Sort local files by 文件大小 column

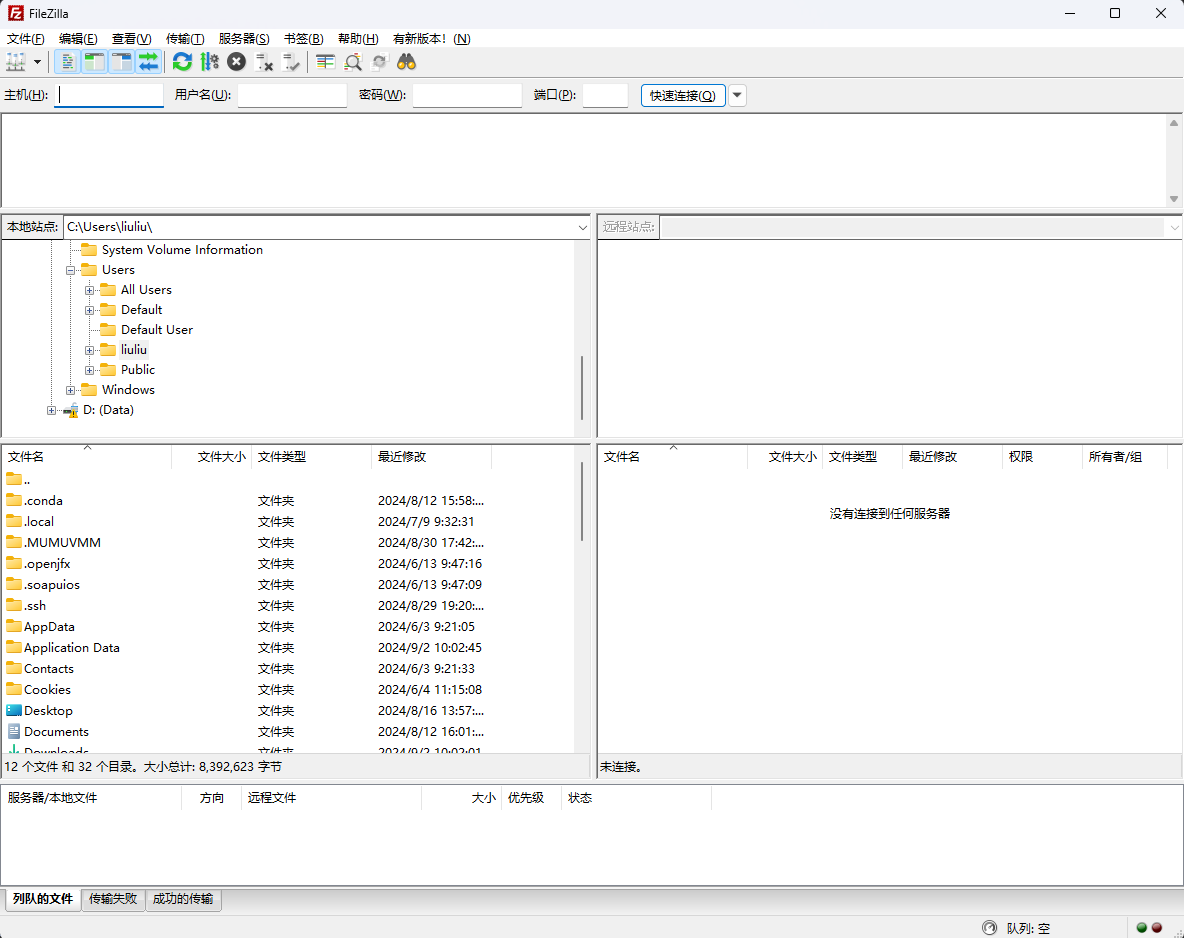[x=211, y=457]
